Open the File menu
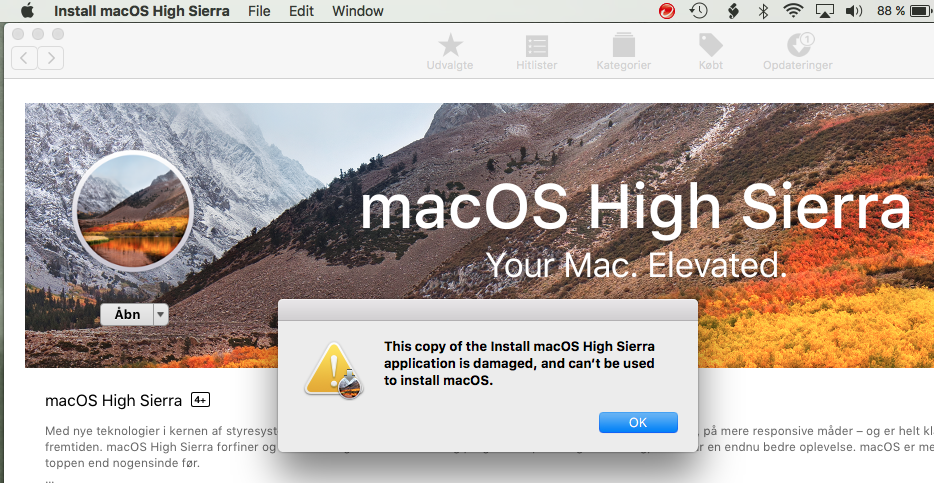 [x=259, y=11]
